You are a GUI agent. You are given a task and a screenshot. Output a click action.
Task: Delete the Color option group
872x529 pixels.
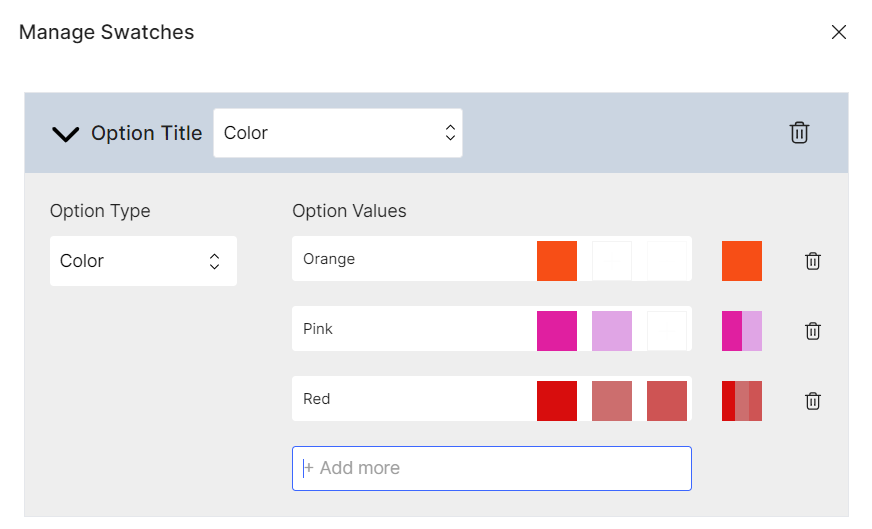pyautogui.click(x=799, y=133)
